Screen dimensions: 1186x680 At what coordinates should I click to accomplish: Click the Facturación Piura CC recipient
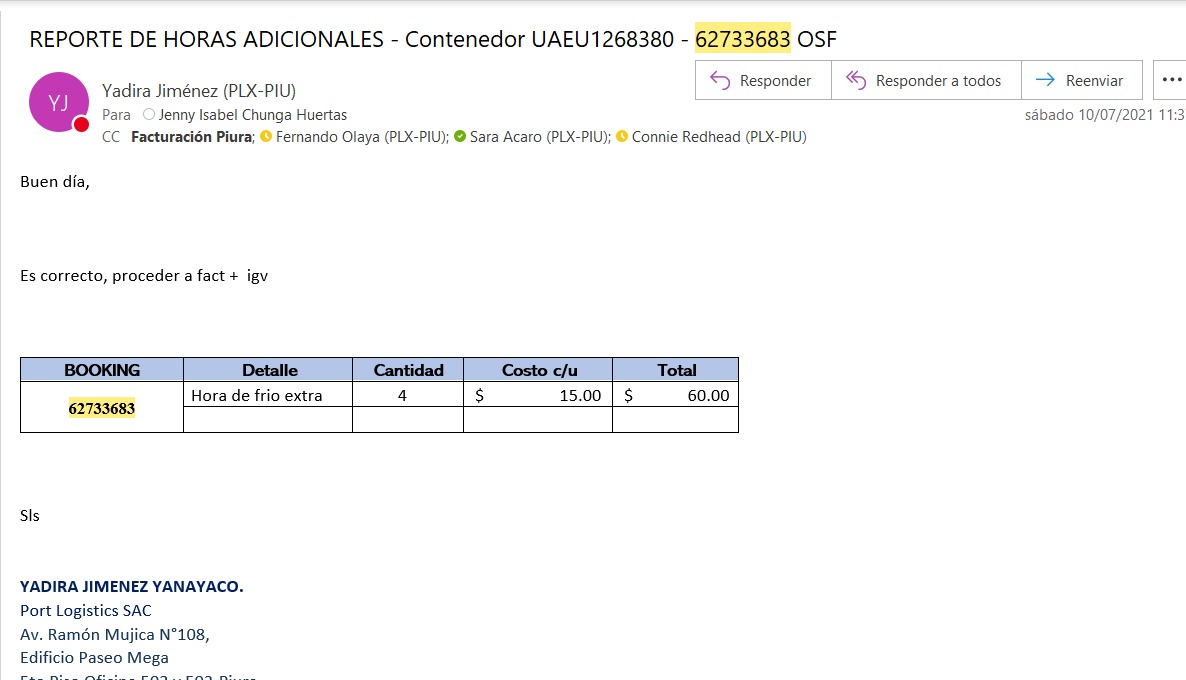click(191, 137)
